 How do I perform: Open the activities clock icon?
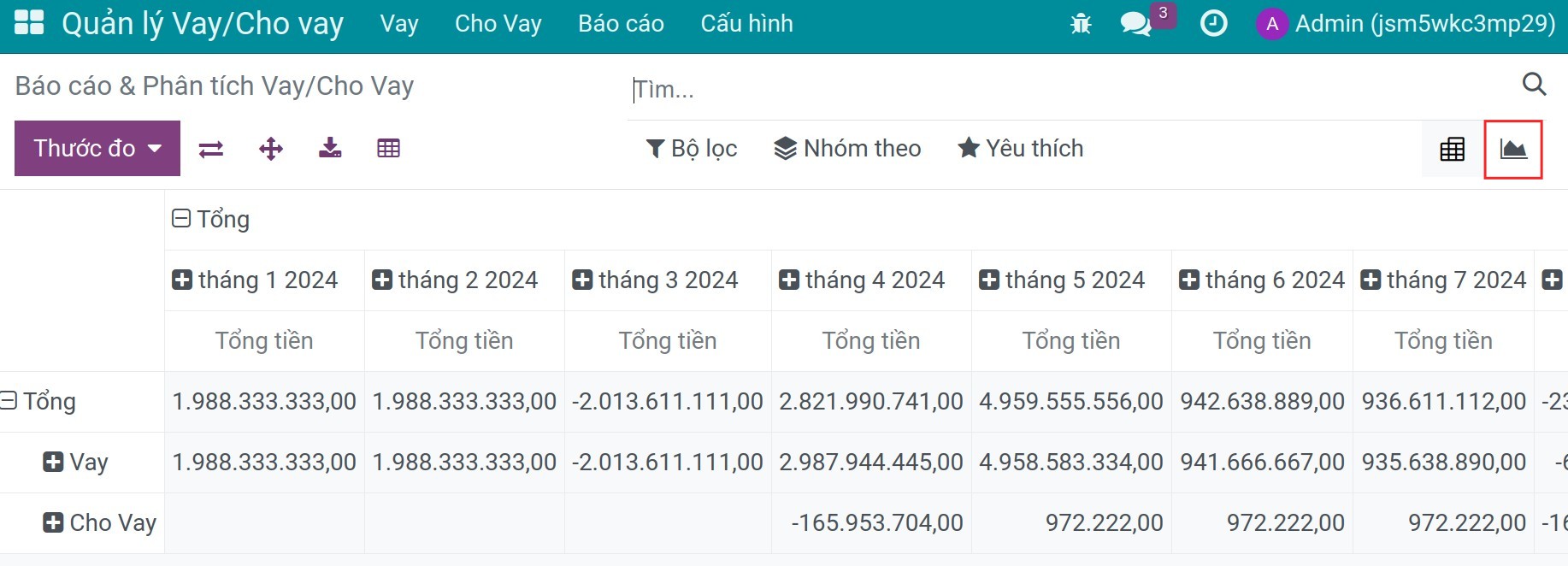pyautogui.click(x=1213, y=23)
